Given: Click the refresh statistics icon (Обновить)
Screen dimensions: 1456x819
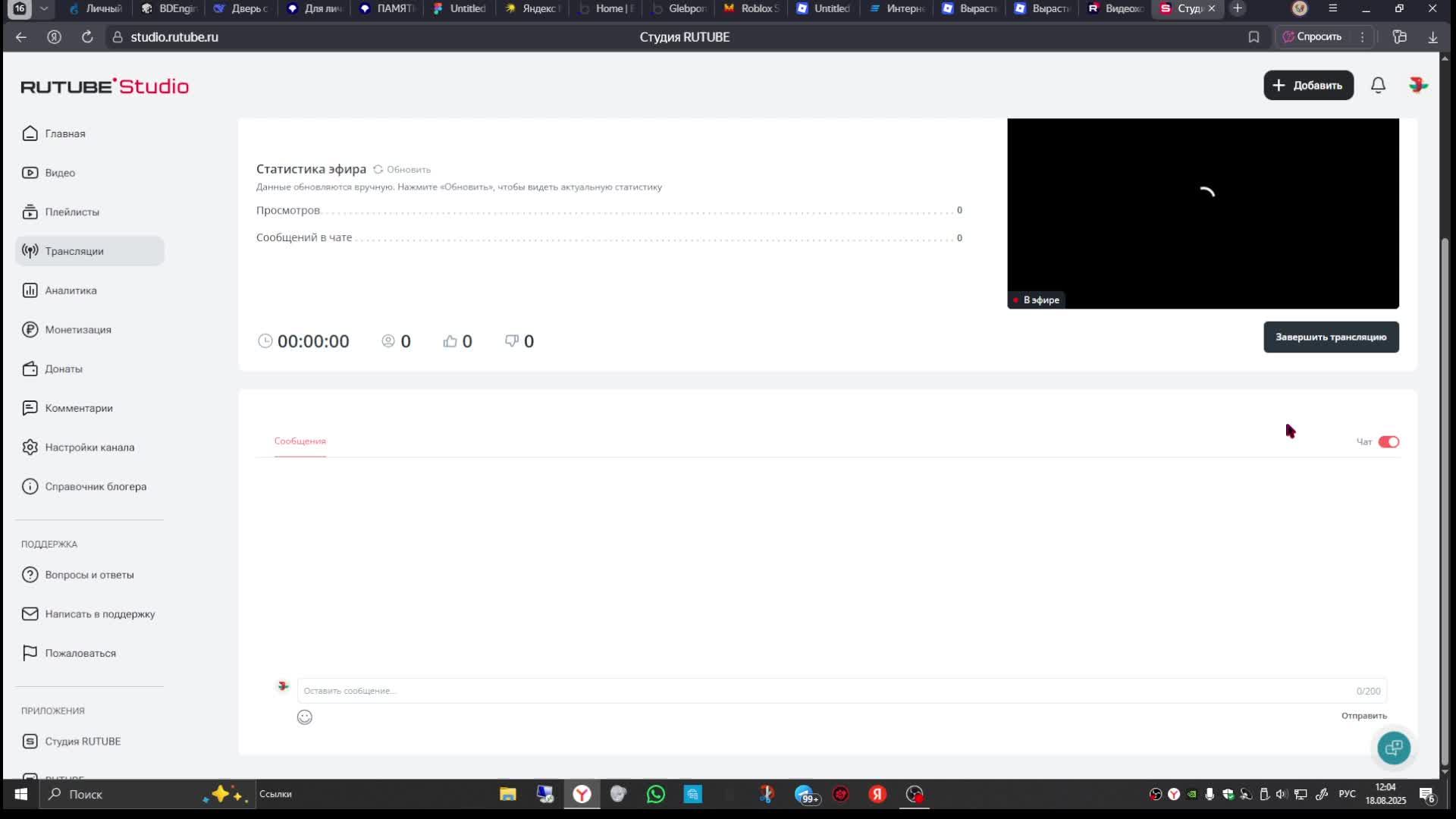Looking at the screenshot, I should 378,169.
